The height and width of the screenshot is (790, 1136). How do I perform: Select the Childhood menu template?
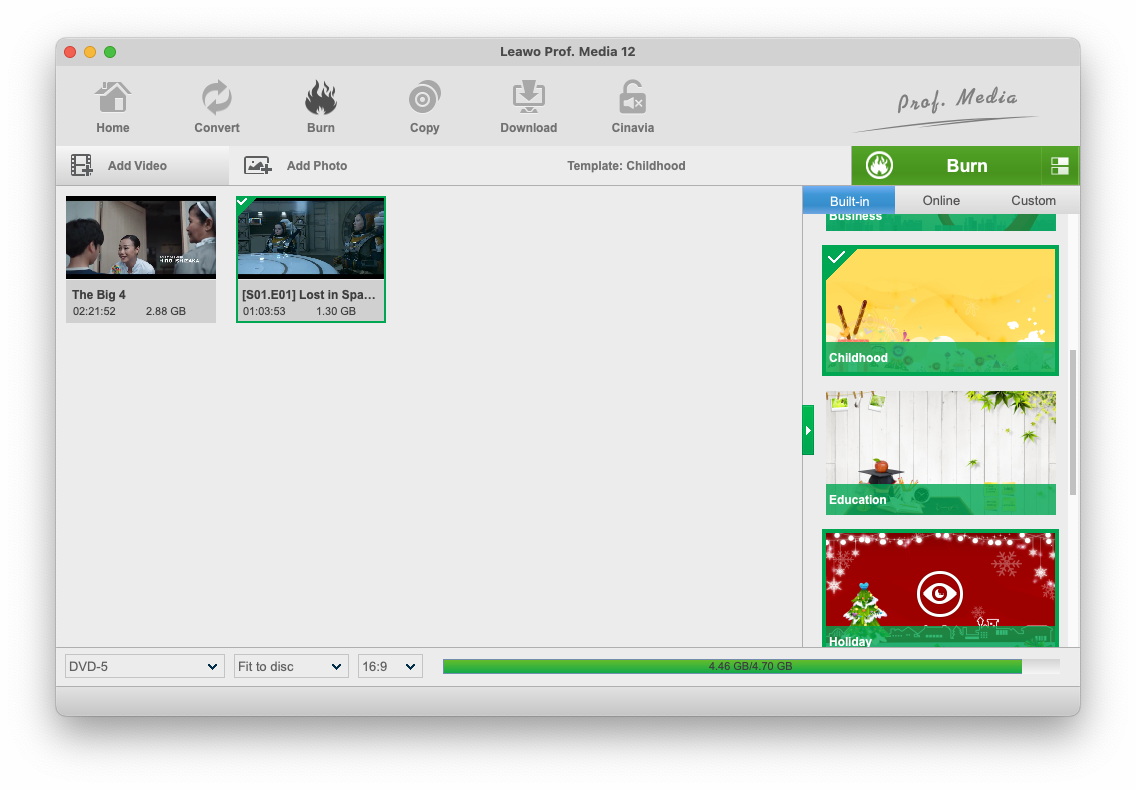click(940, 310)
